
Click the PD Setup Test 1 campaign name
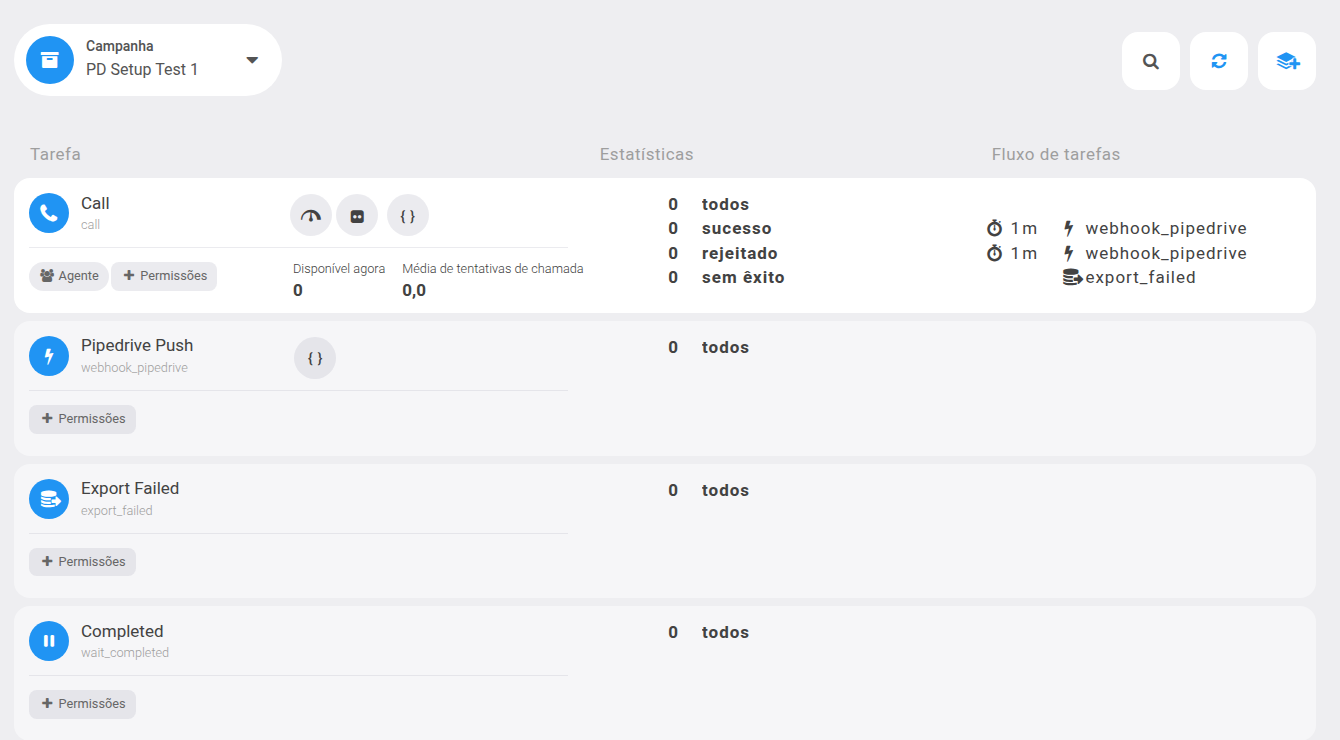pyautogui.click(x=142, y=70)
